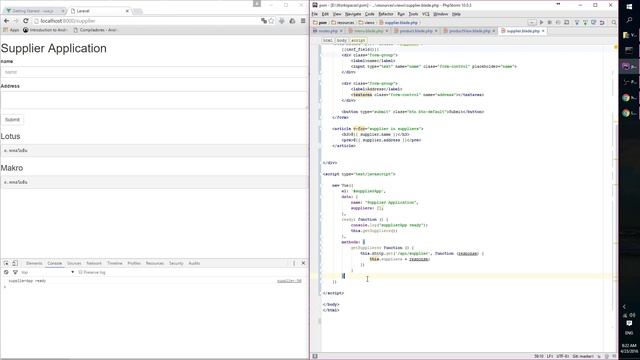Go back in the Chrome browser
This screenshot has height=360, width=640.
pyautogui.click(x=7, y=21)
